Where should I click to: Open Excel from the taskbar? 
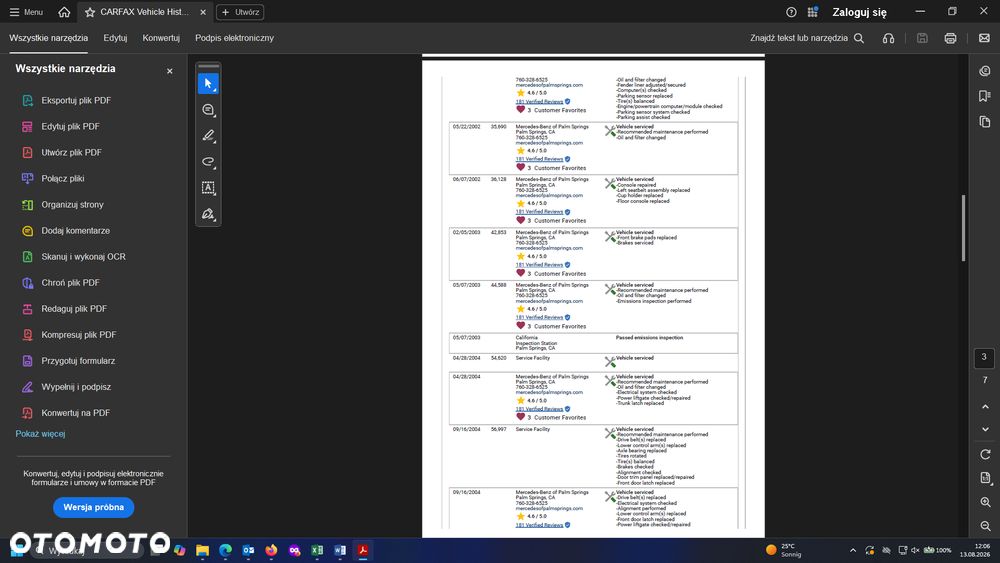(x=317, y=550)
